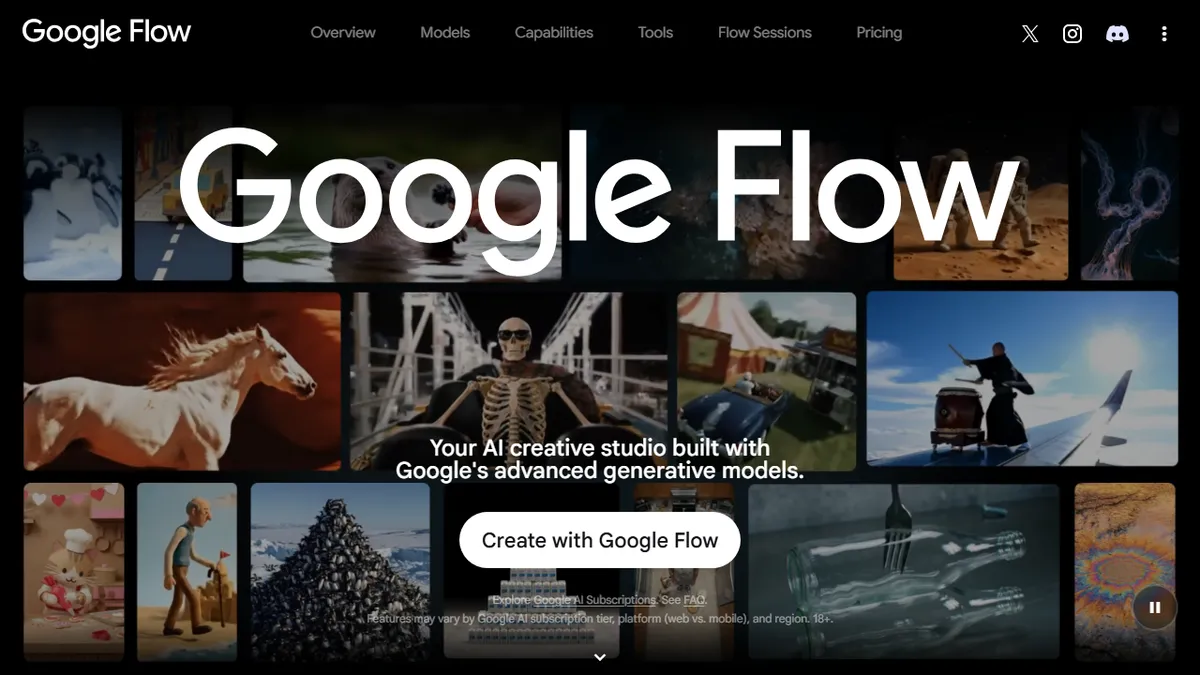Open the three-dot more options menu
Image resolution: width=1200 pixels, height=675 pixels.
[1164, 33]
